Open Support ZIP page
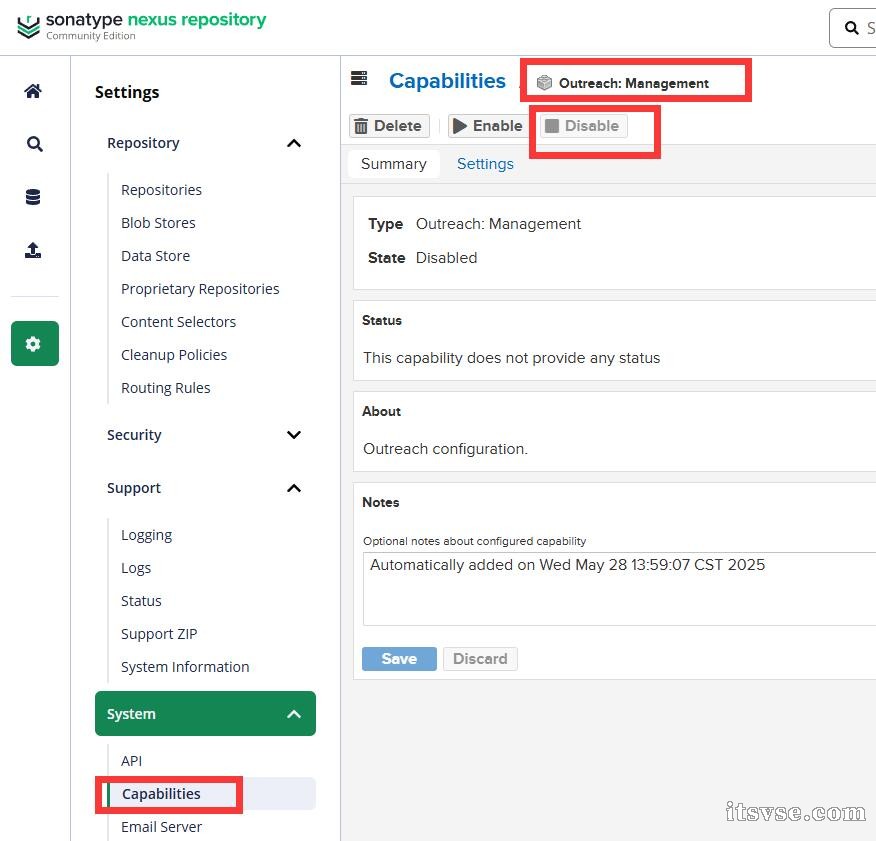Viewport: 876px width, 841px height. (159, 634)
